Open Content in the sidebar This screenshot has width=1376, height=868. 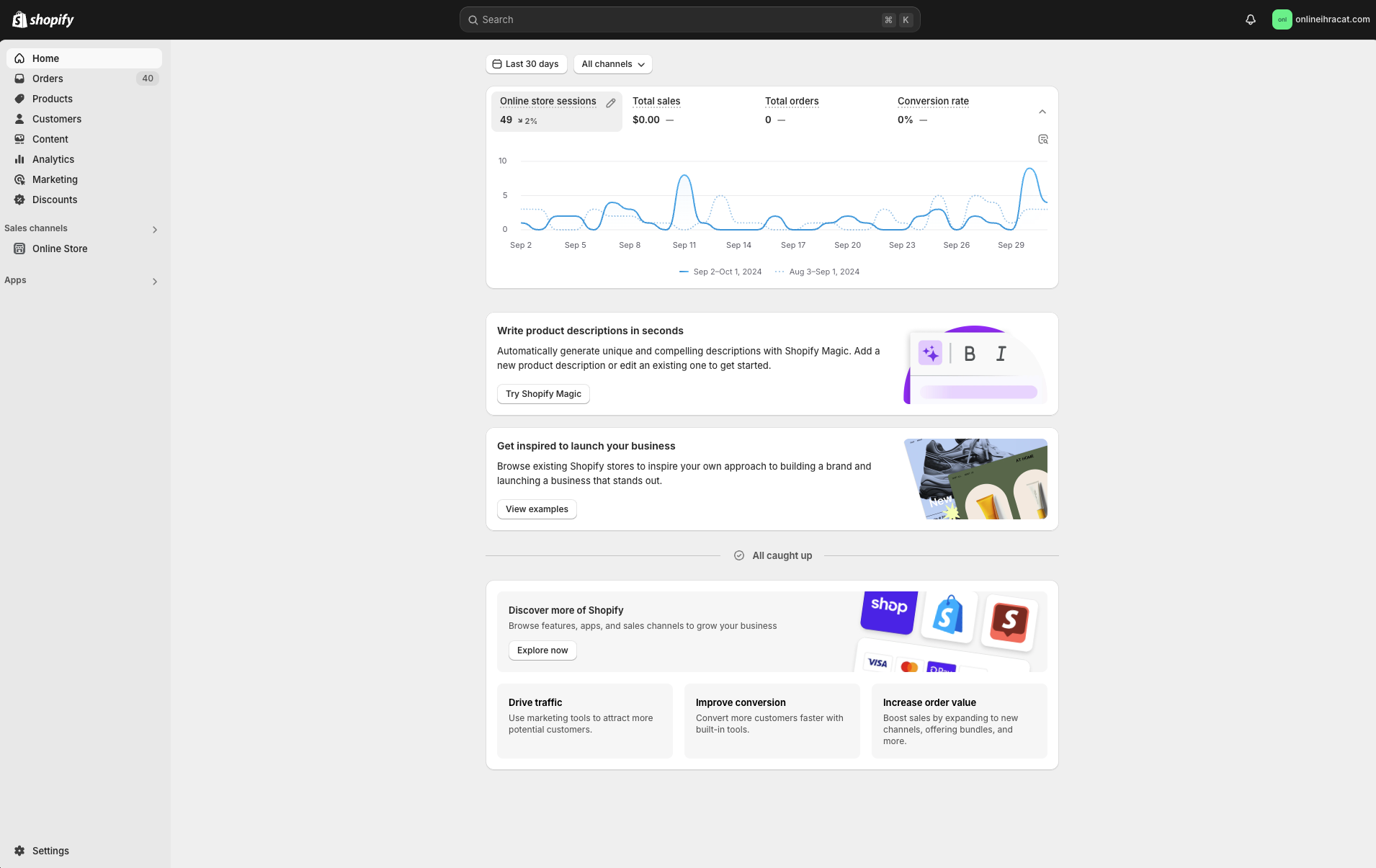(84, 139)
